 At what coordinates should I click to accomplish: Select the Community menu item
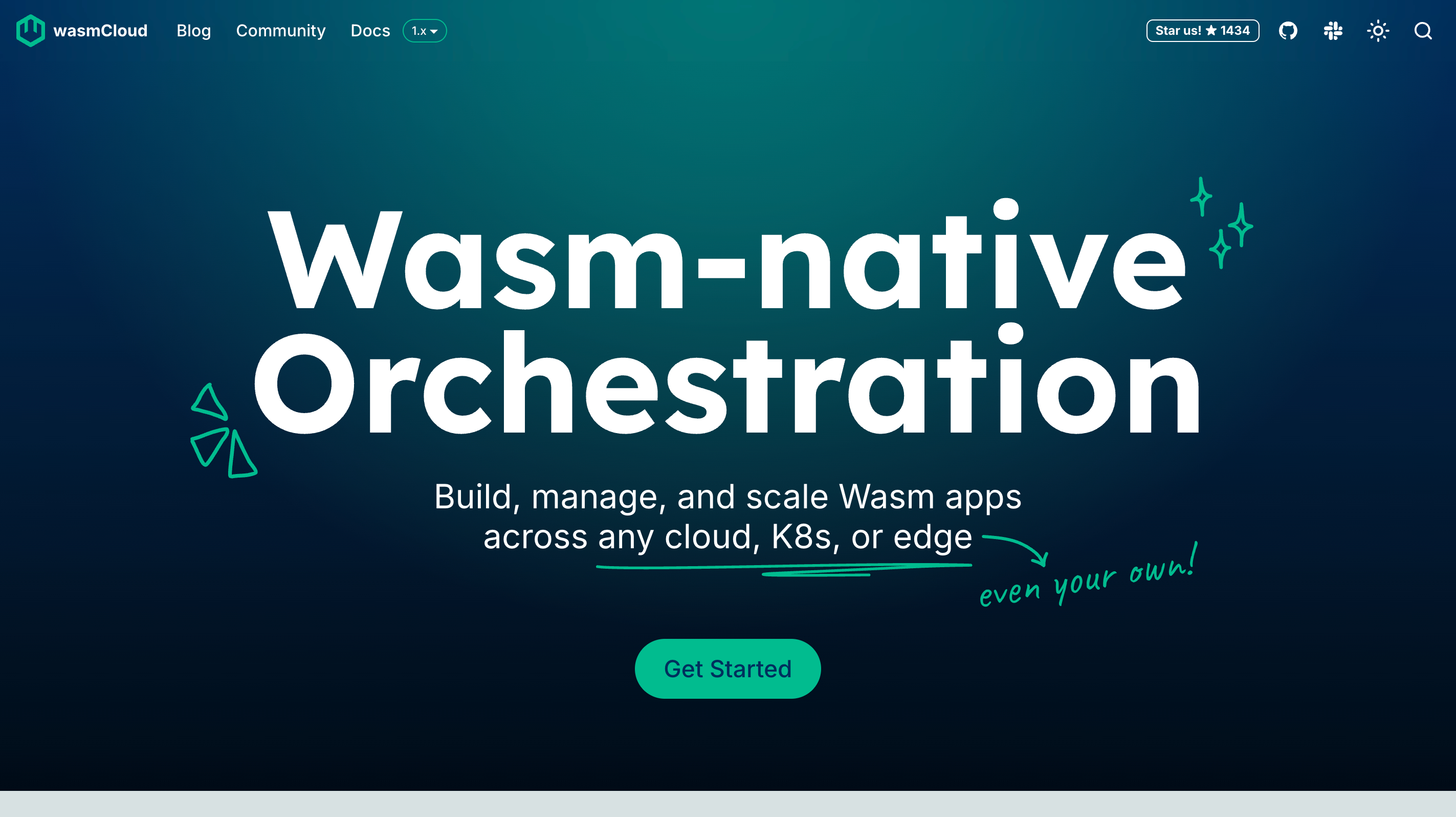pos(280,30)
